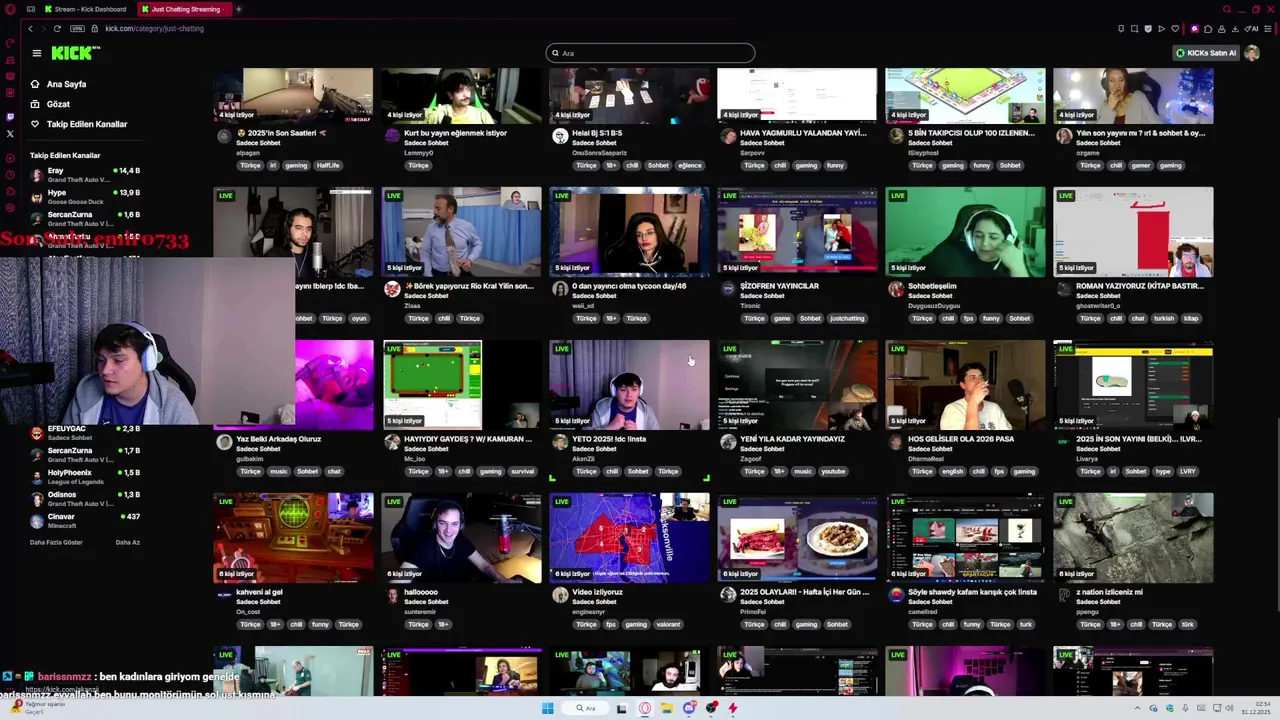Click channel name Lemmyy0
The image size is (1280, 720).
(x=419, y=153)
